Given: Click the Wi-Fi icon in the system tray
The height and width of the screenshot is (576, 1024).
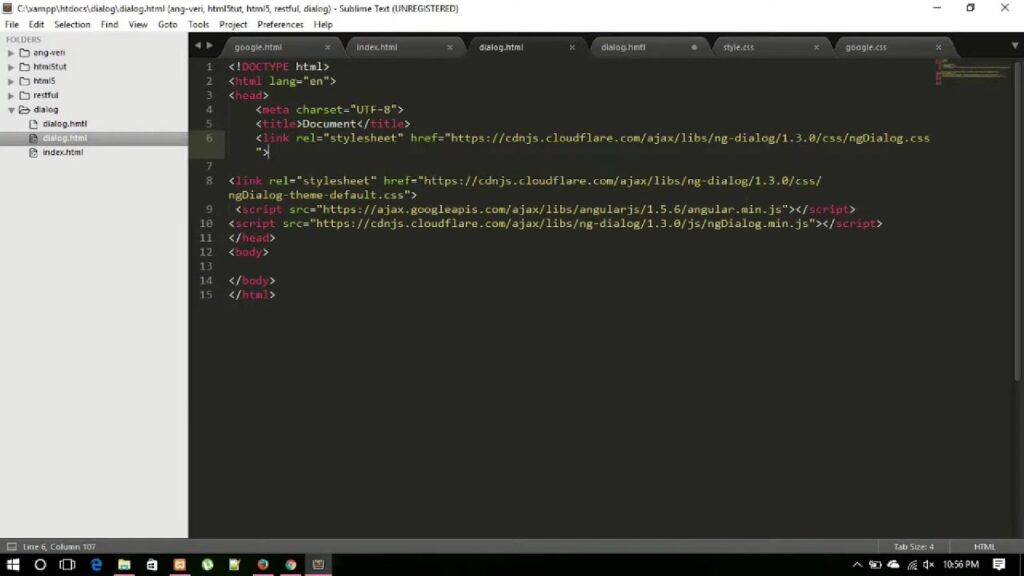Looking at the screenshot, I should 912,565.
